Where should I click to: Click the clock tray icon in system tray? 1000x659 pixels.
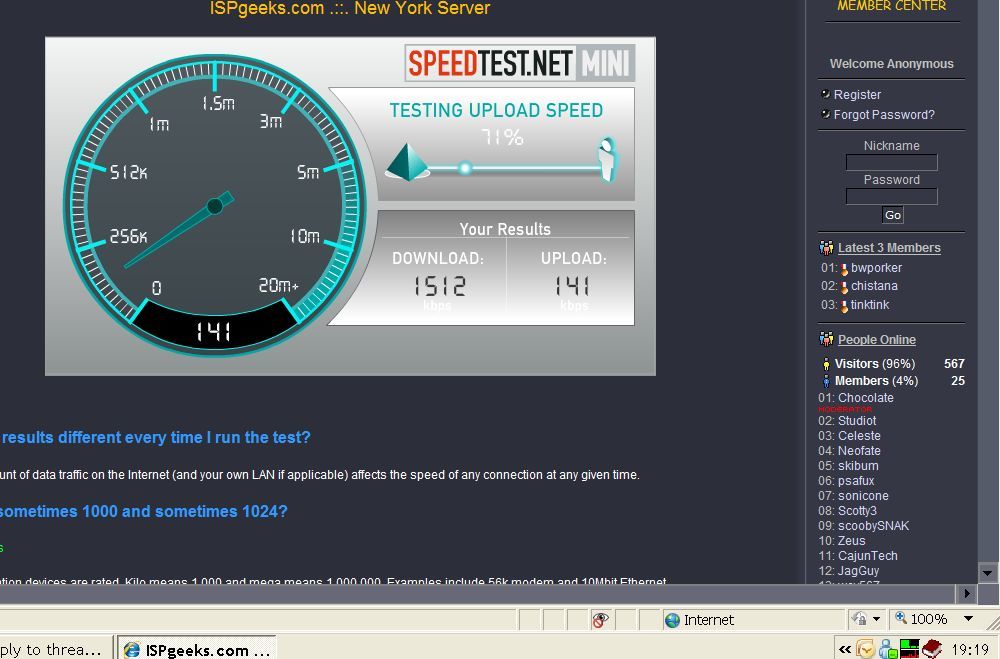pos(865,649)
